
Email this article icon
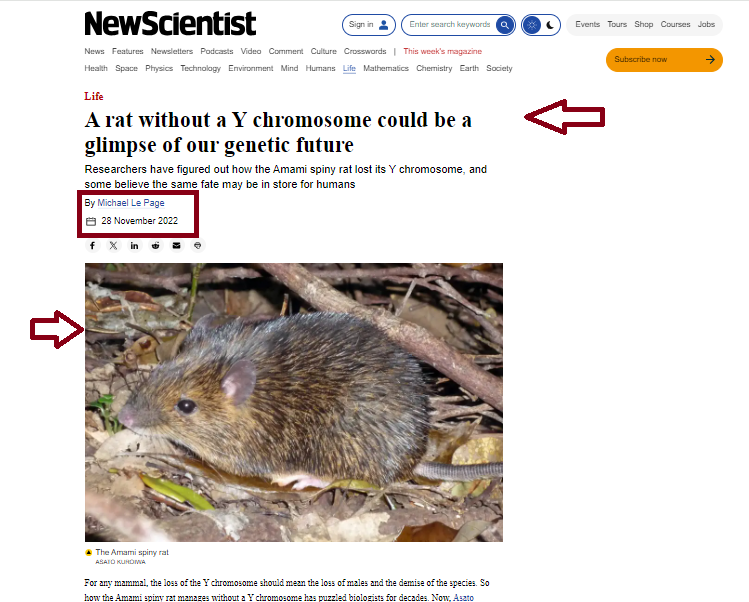176,246
